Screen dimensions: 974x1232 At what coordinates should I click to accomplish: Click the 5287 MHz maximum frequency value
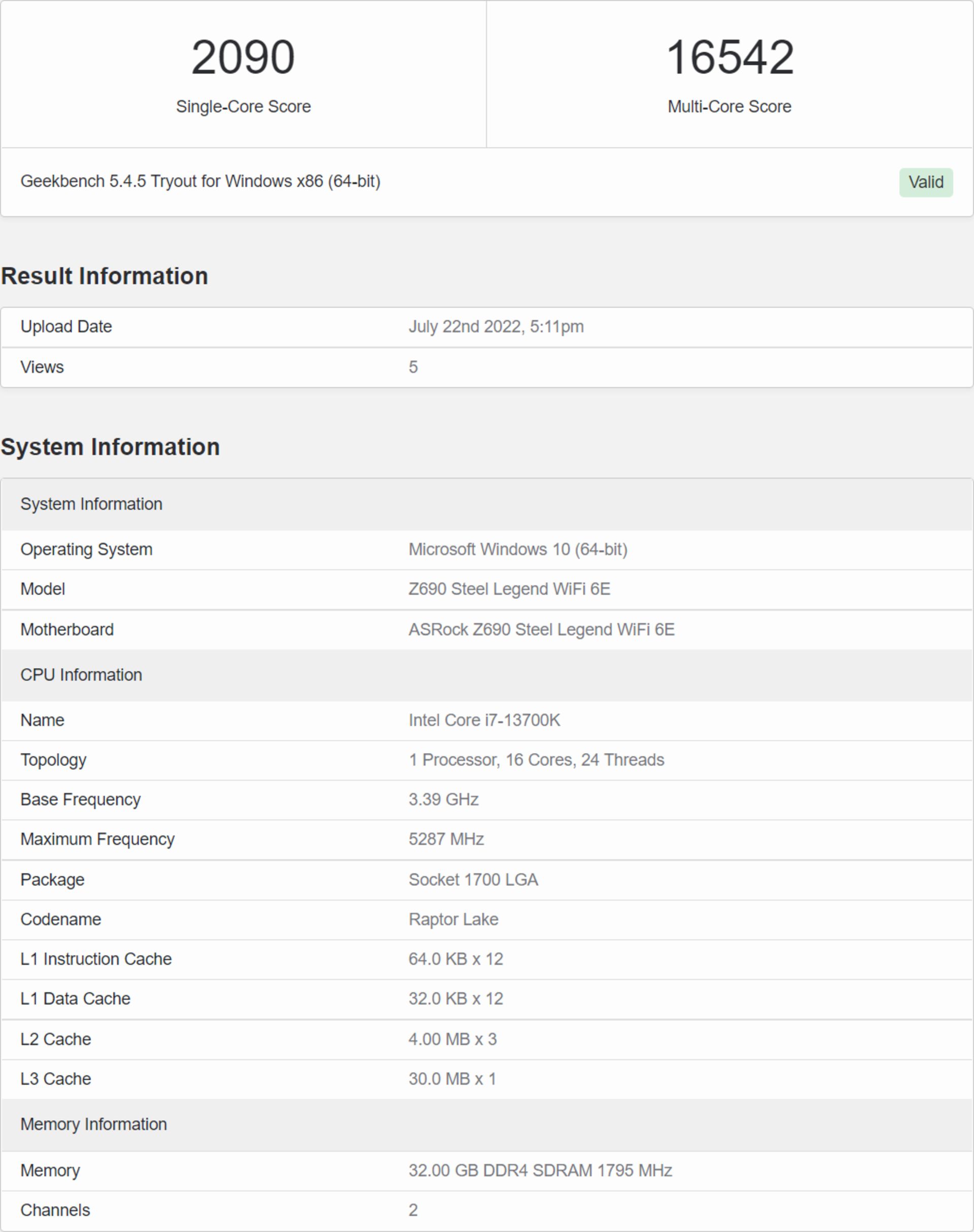[446, 839]
